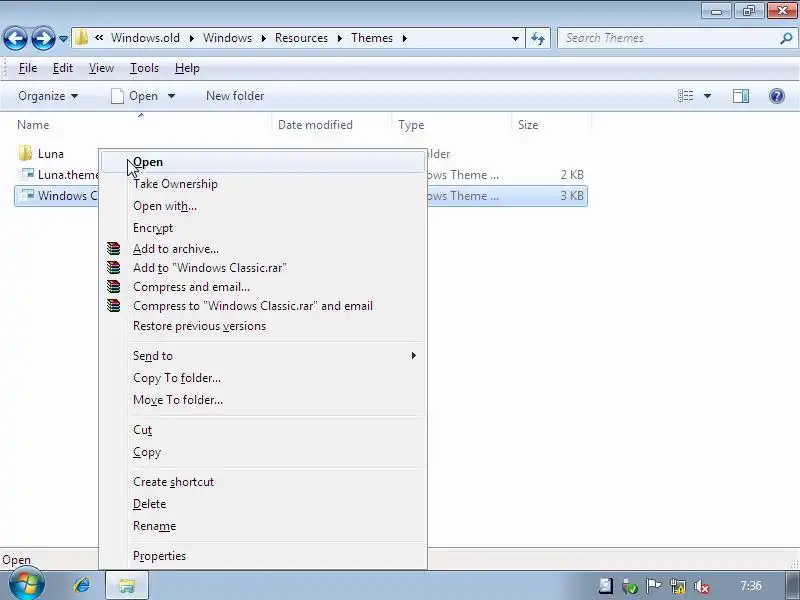Choose Properties in the context menu
The height and width of the screenshot is (600, 800).
(x=263, y=556)
